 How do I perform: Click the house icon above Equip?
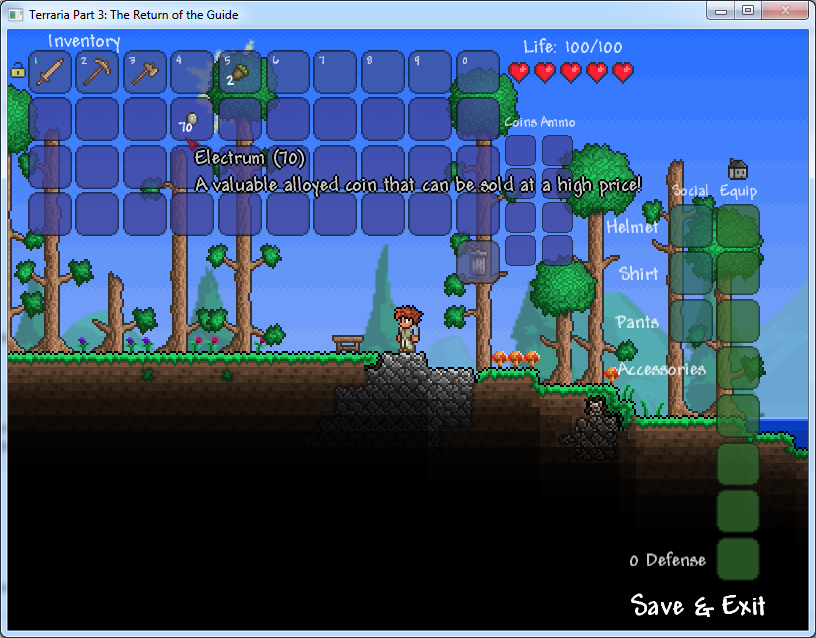pos(738,170)
